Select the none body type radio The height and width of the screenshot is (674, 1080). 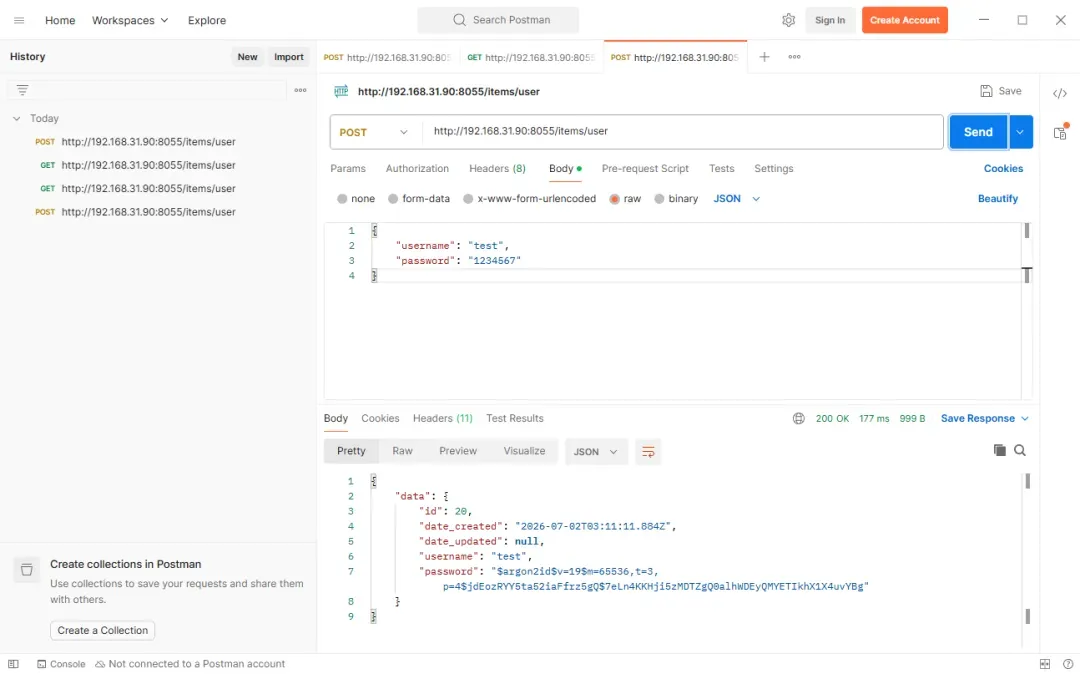[356, 198]
